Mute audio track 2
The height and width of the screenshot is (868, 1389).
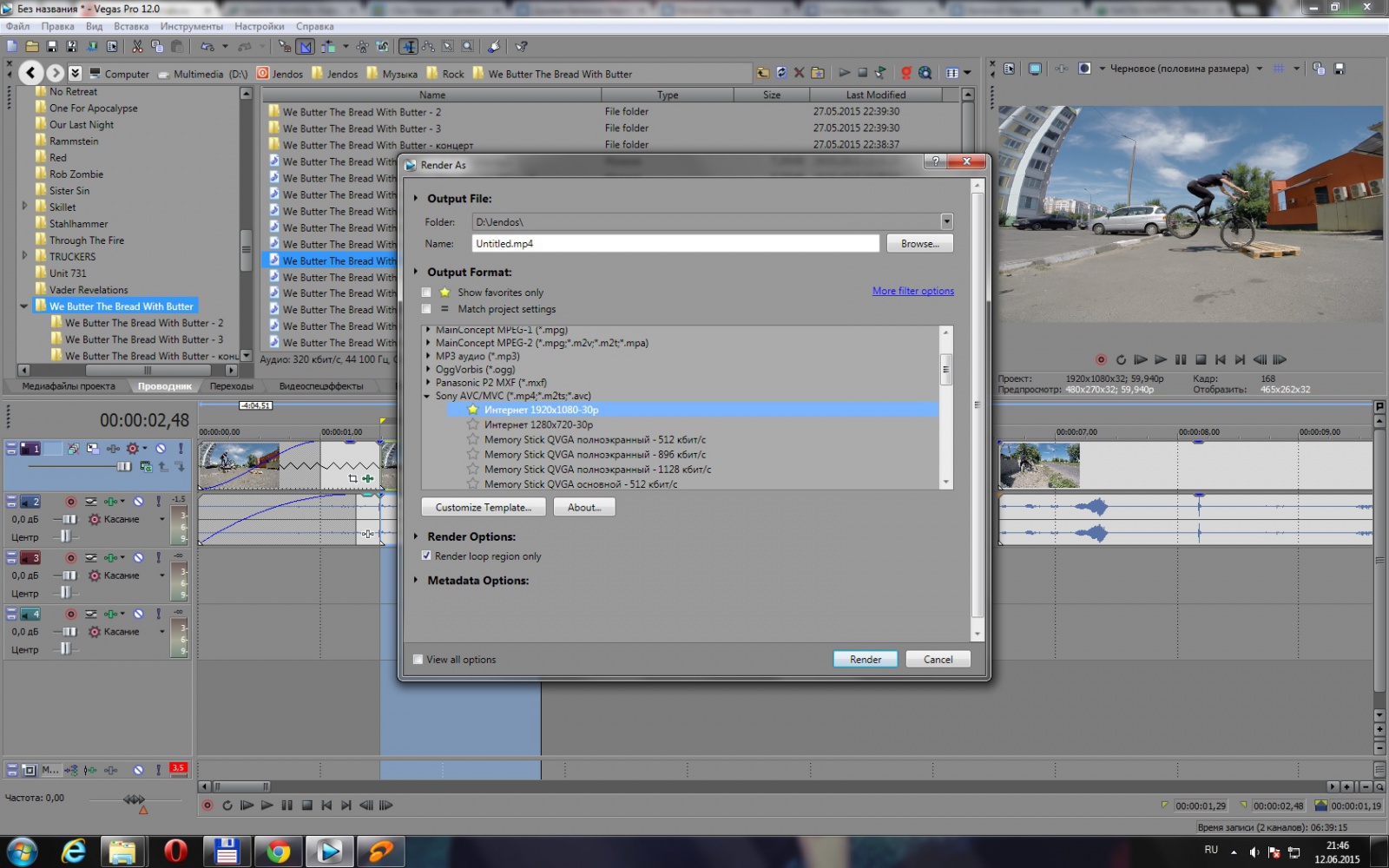(138, 502)
